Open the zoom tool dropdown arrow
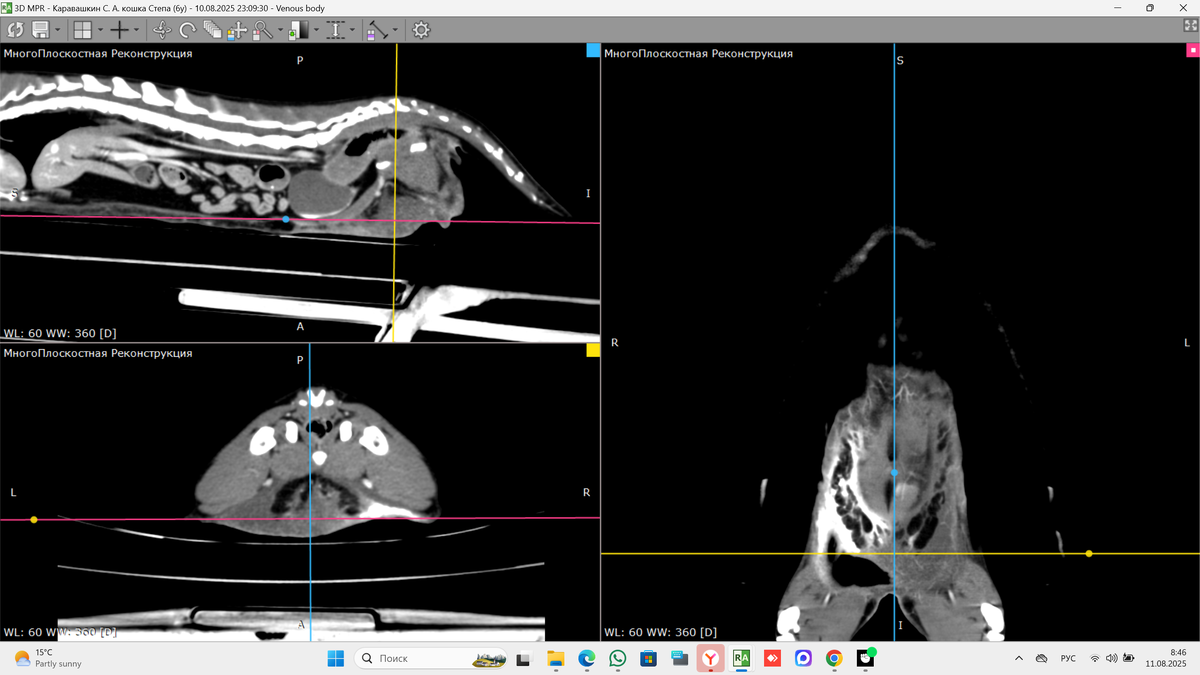The image size is (1200, 675). [x=279, y=30]
